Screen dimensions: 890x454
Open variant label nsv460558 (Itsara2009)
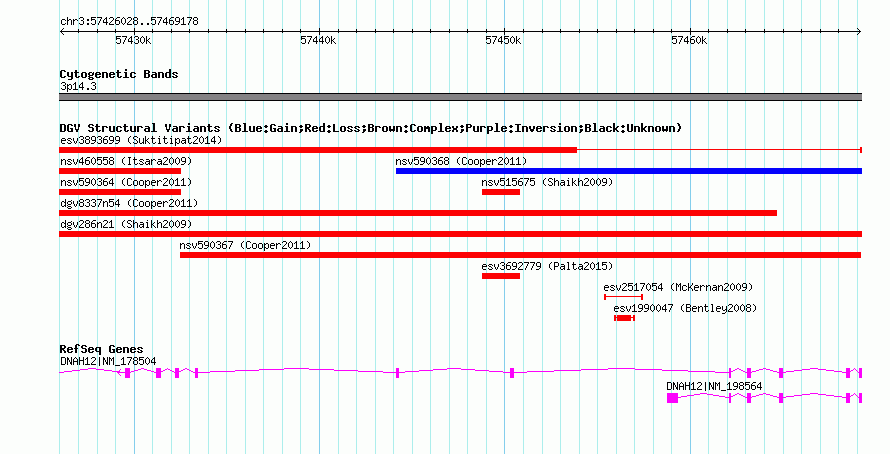pos(126,161)
